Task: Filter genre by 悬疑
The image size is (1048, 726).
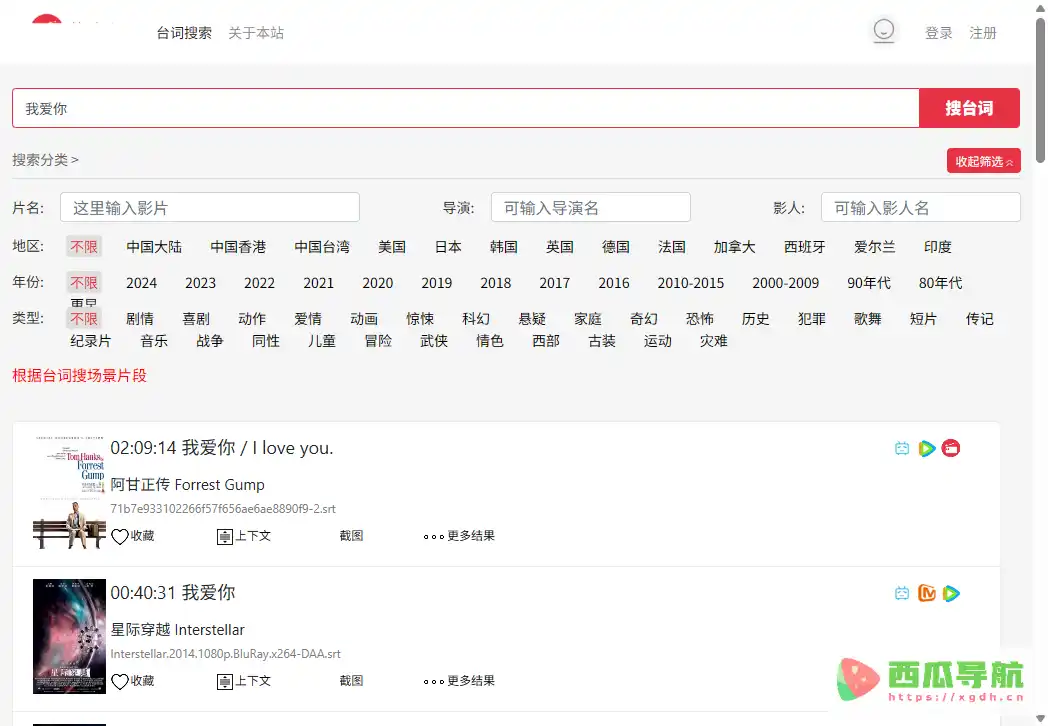Action: (532, 319)
